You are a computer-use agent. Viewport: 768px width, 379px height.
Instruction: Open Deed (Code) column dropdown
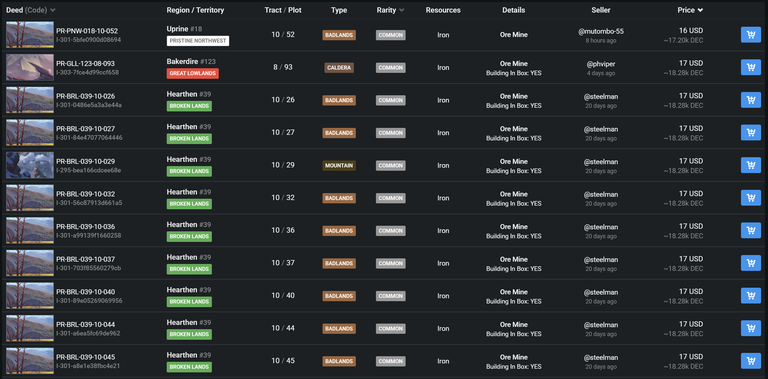pyautogui.click(x=52, y=10)
